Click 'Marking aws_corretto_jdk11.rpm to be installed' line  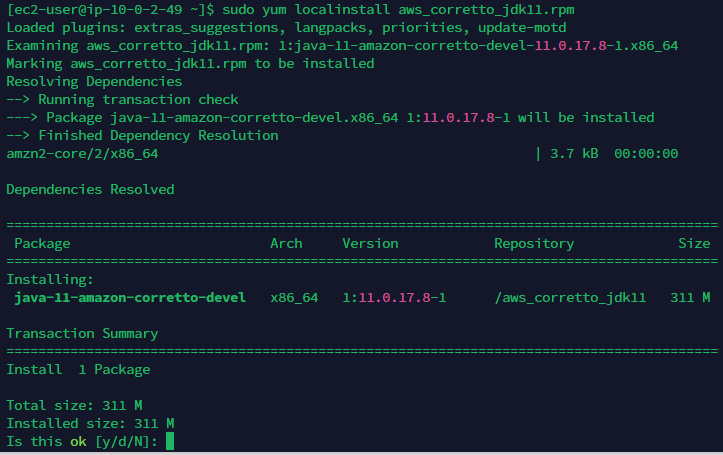tap(190, 64)
